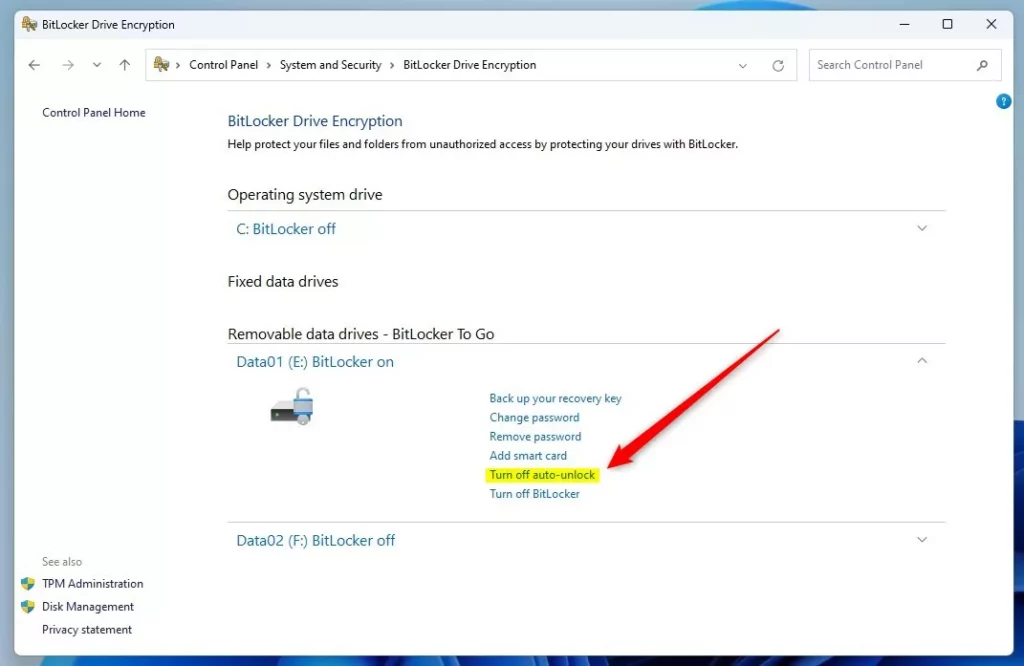Open the Privacy statement link
The height and width of the screenshot is (666, 1024).
[x=87, y=629]
